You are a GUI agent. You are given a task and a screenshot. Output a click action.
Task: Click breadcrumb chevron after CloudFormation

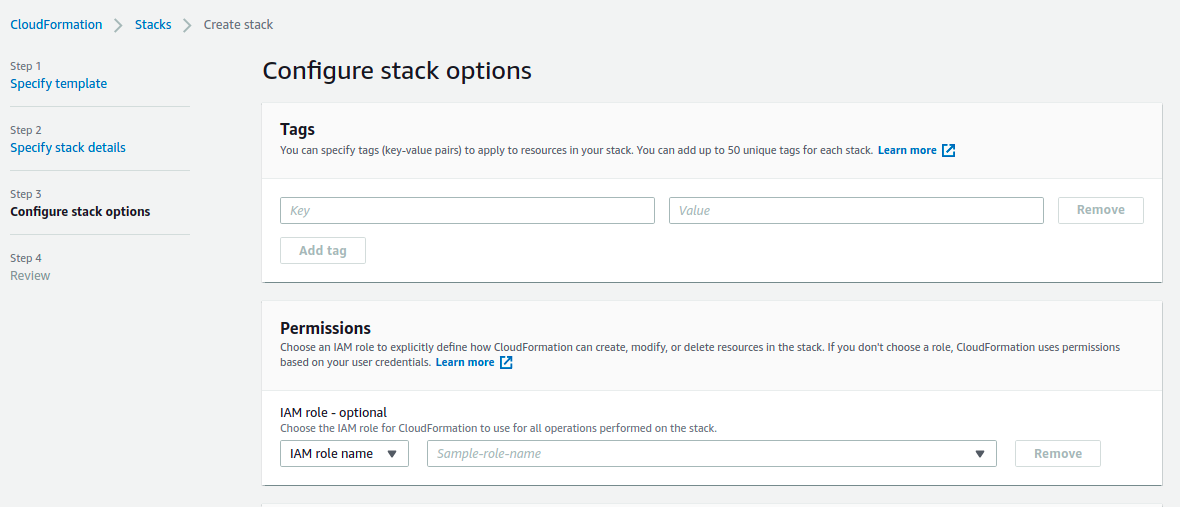[x=118, y=25]
